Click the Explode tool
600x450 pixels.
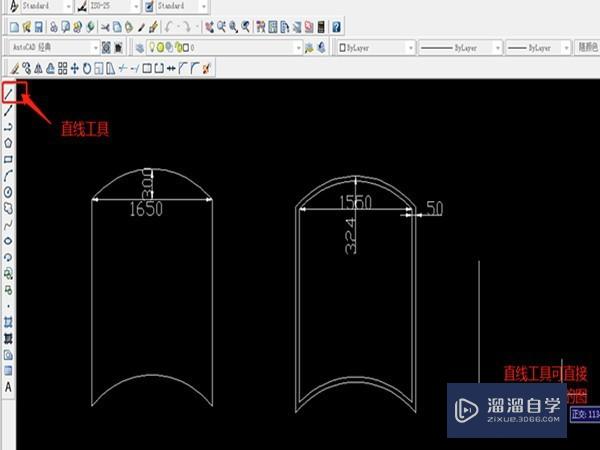coord(207,68)
